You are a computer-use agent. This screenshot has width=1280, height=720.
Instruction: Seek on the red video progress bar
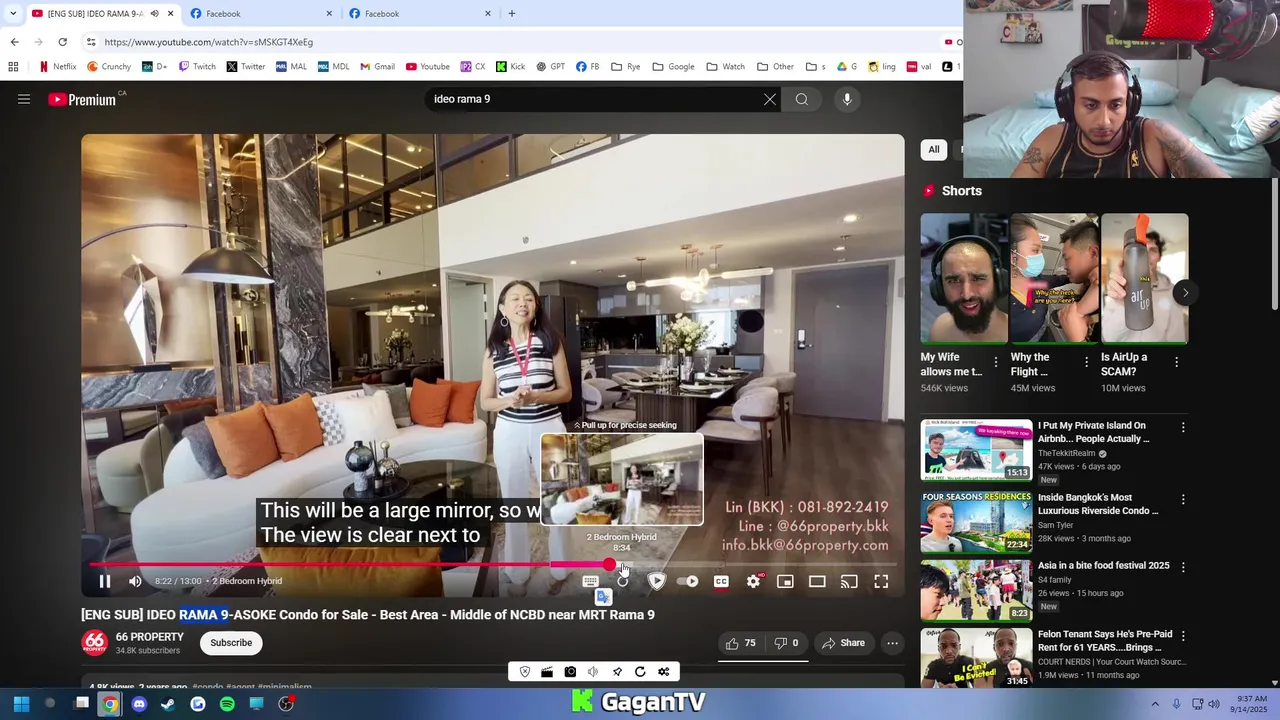pos(493,565)
